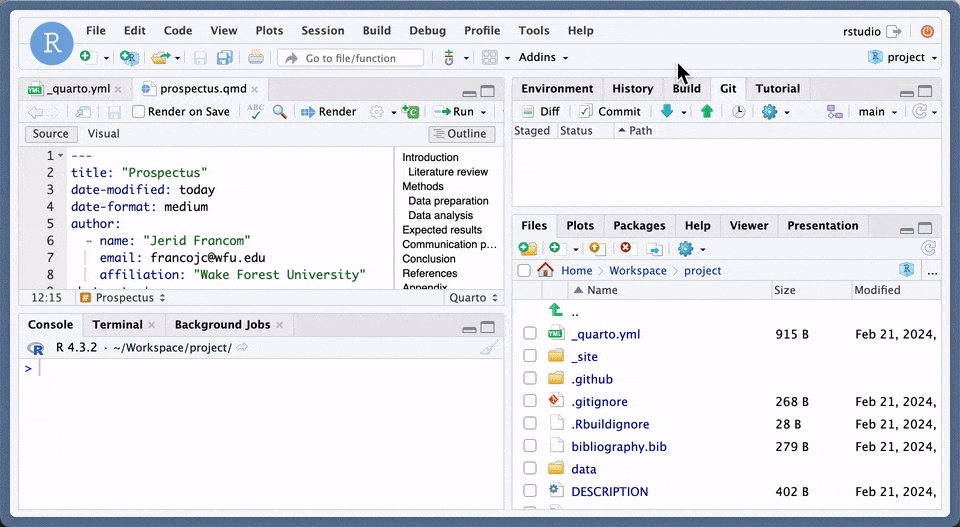Click the New Branch icon beside main
960x527 pixels.
tap(836, 112)
